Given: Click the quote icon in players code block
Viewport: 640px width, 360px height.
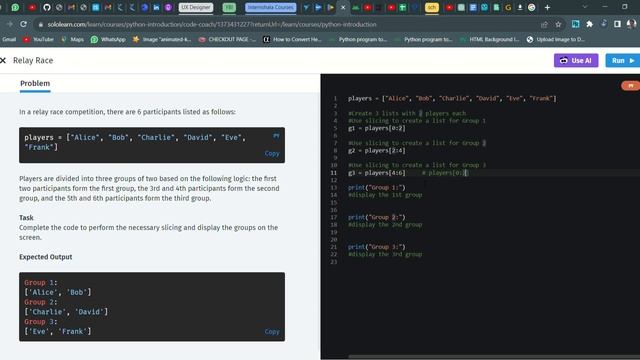Looking at the screenshot, I should (276, 136).
